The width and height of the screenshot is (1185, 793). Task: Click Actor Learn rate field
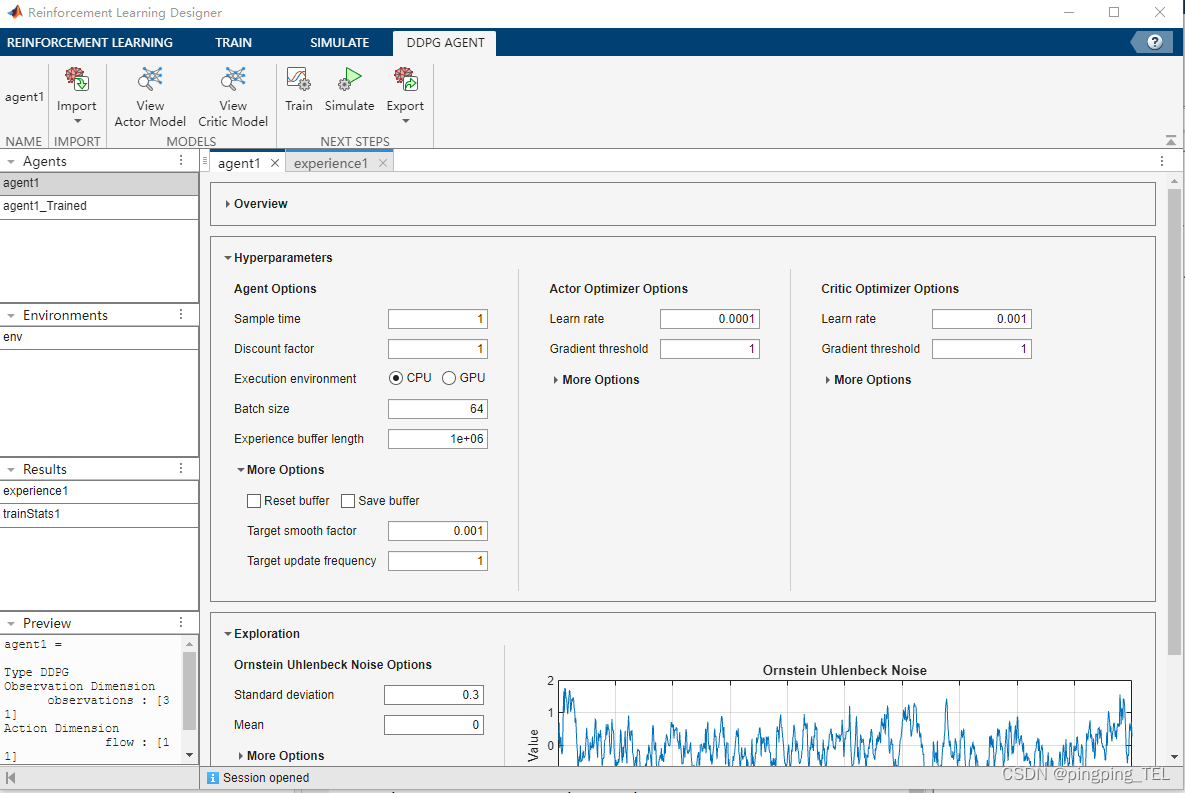[x=710, y=319]
